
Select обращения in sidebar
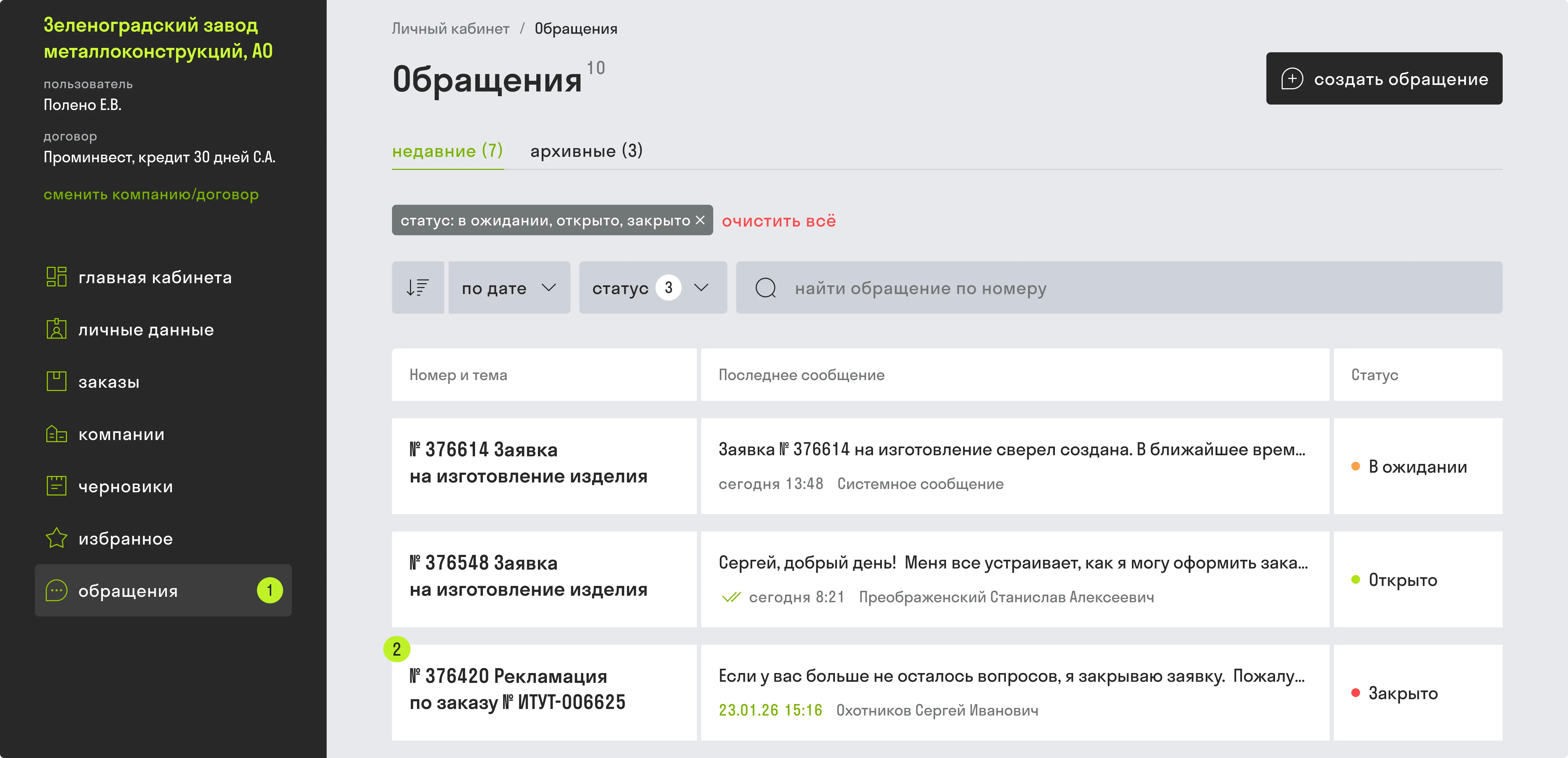(163, 590)
